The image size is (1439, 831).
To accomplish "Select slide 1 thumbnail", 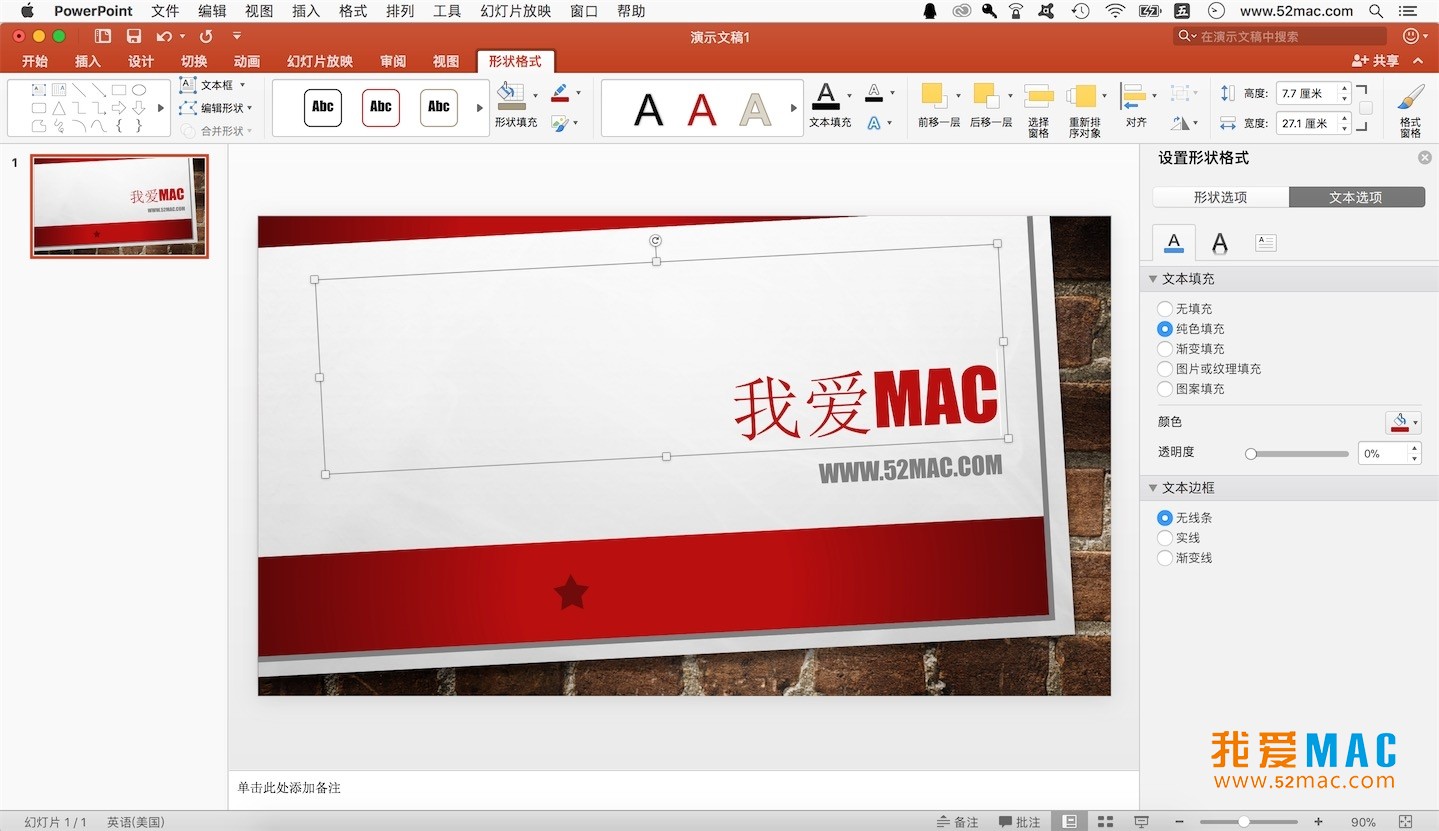I will tap(120, 206).
